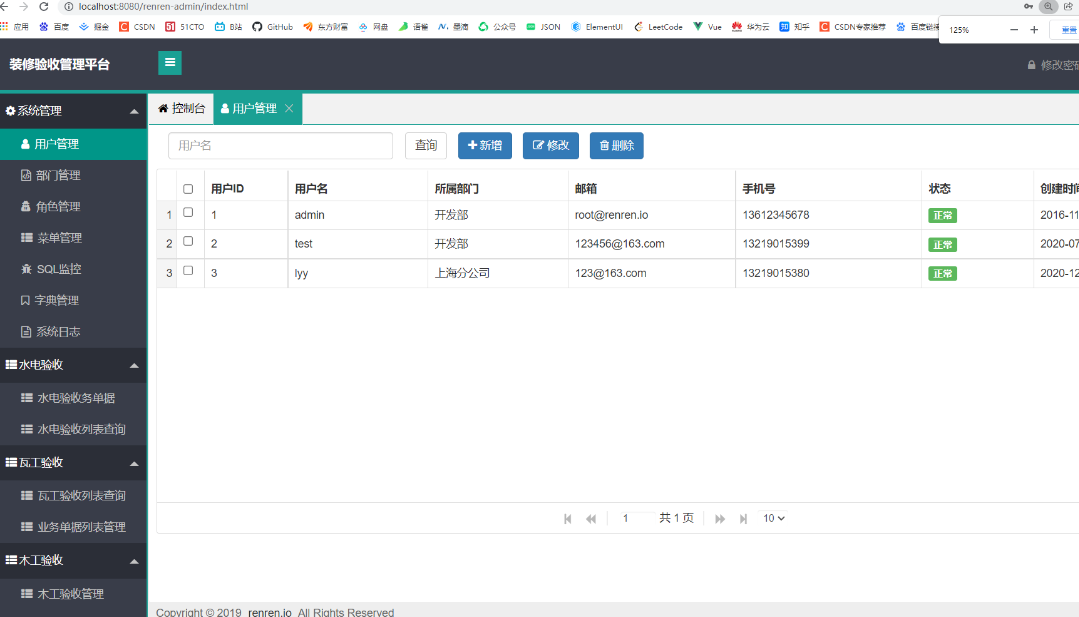
Task: Click the zoom magnifier icon in address bar
Action: click(x=1048, y=6)
